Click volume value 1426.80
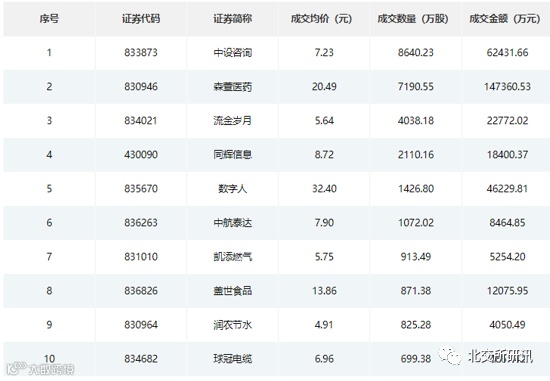550x381 pixels. tap(416, 189)
